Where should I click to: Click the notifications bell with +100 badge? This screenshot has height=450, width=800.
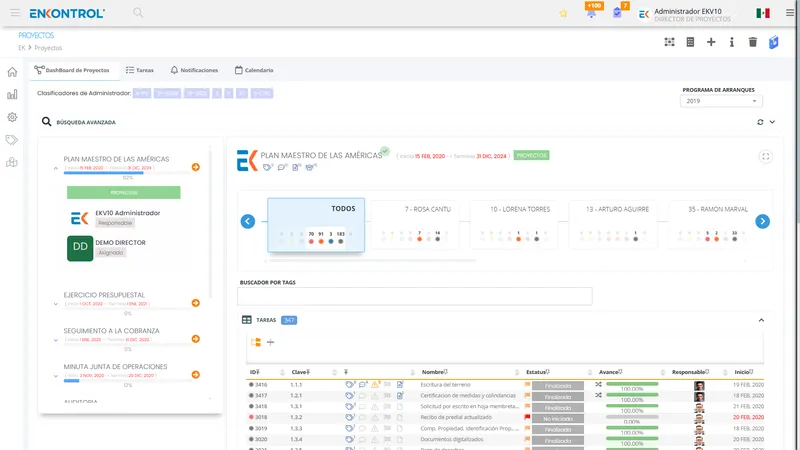[x=591, y=13]
